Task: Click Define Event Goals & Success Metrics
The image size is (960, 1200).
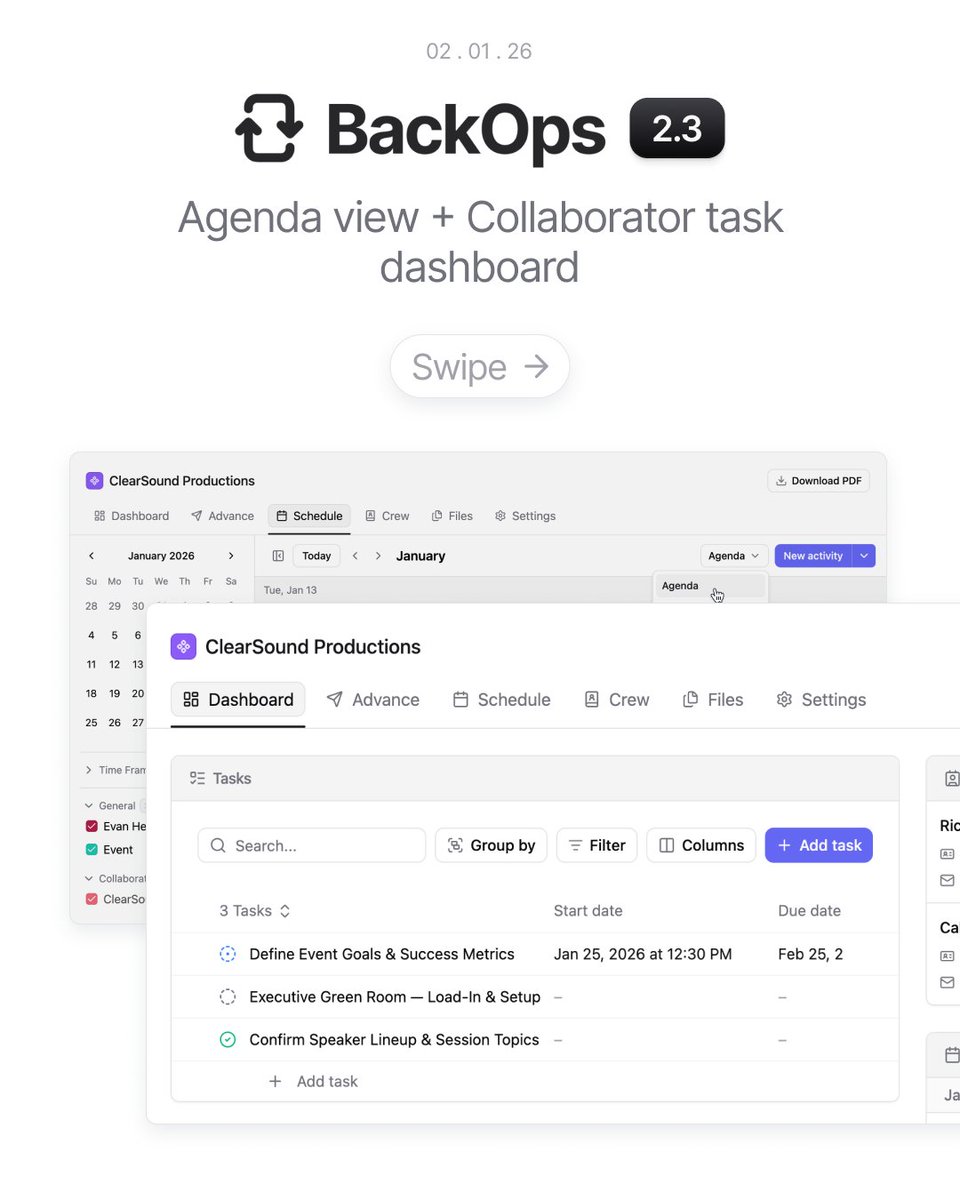Action: click(x=381, y=954)
